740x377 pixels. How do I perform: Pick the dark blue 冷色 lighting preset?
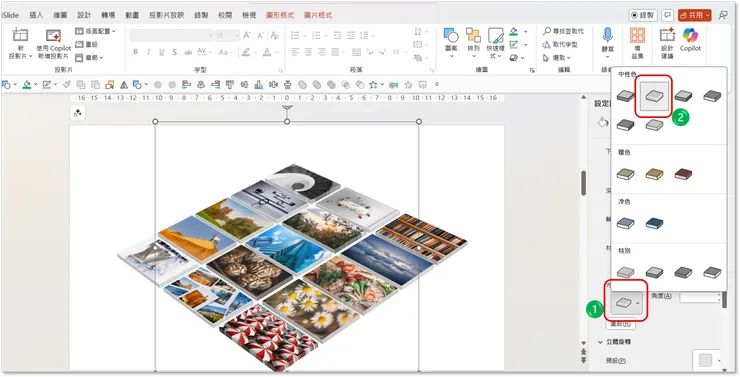pyautogui.click(x=654, y=223)
